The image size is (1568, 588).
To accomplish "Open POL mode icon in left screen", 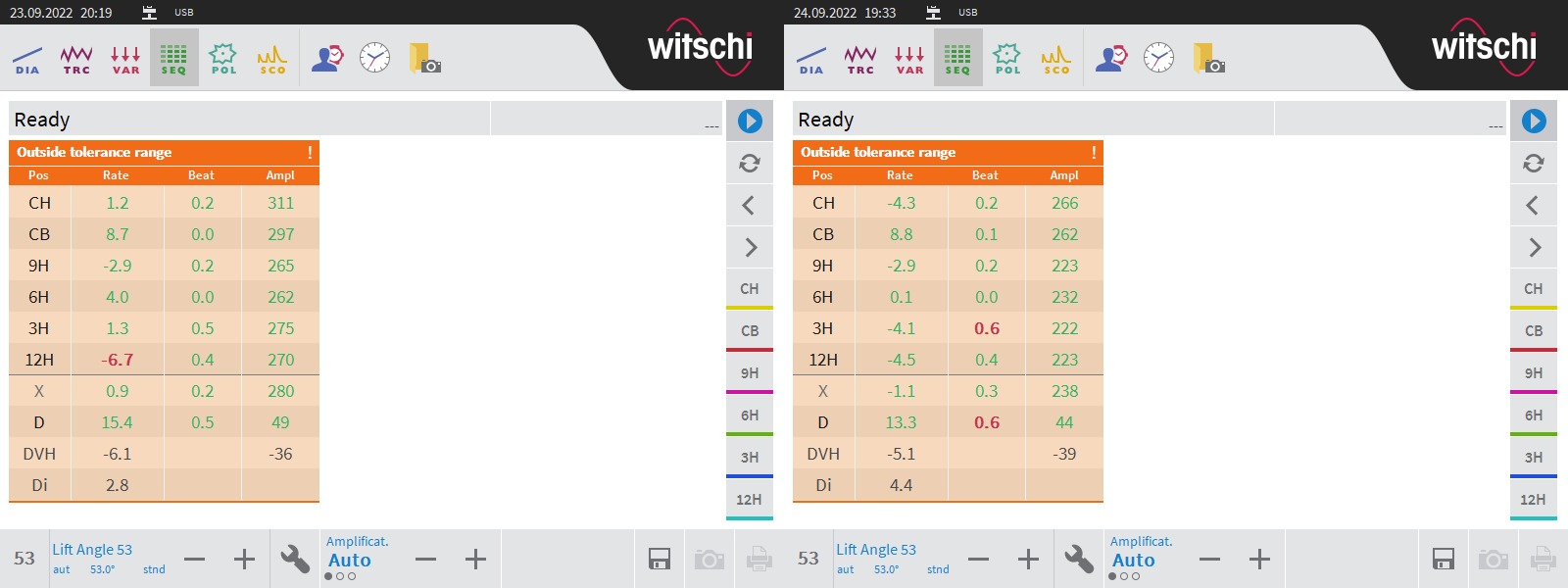I will tap(223, 59).
